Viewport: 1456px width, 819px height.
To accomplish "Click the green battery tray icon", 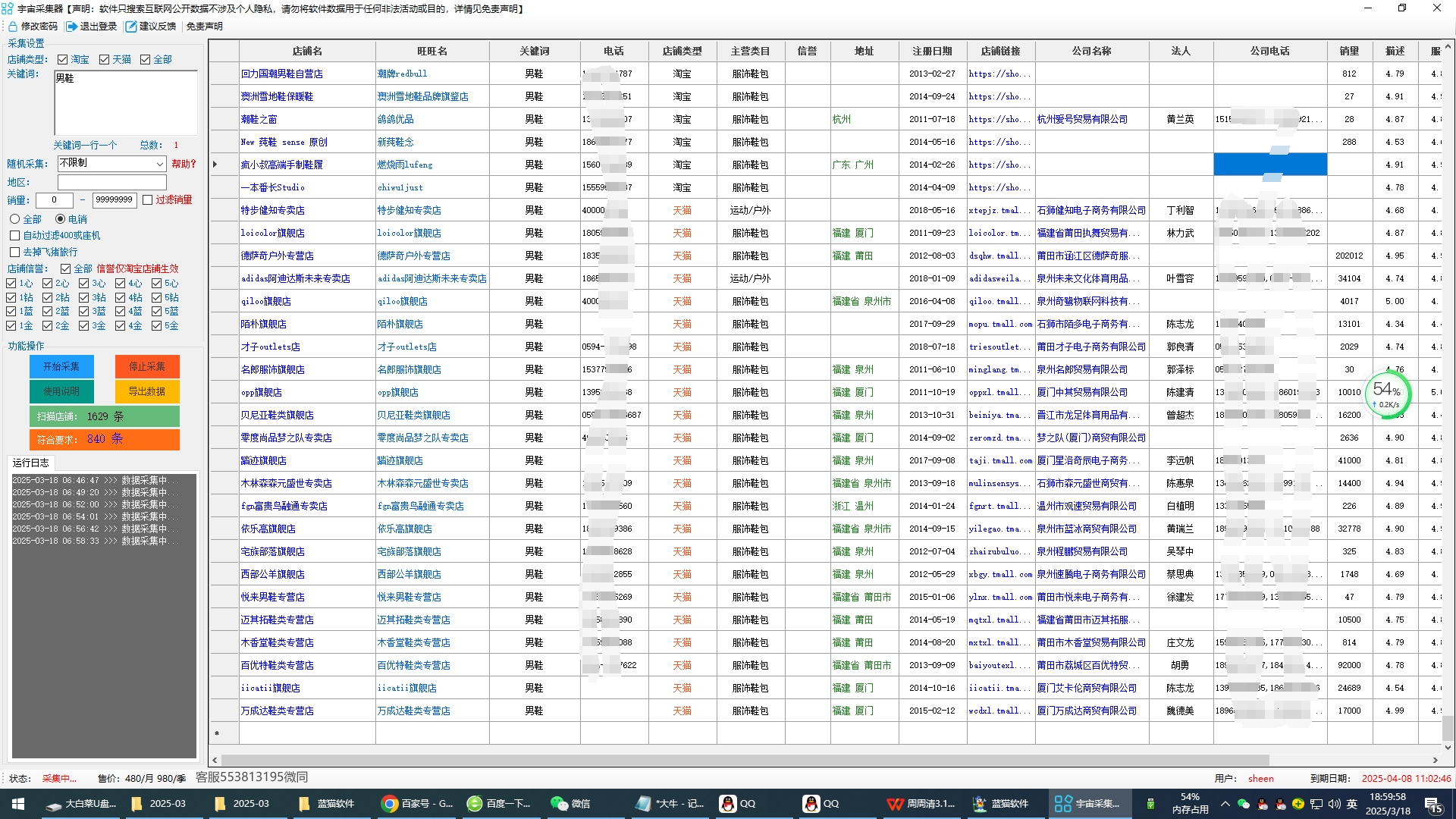I will coord(1150,804).
